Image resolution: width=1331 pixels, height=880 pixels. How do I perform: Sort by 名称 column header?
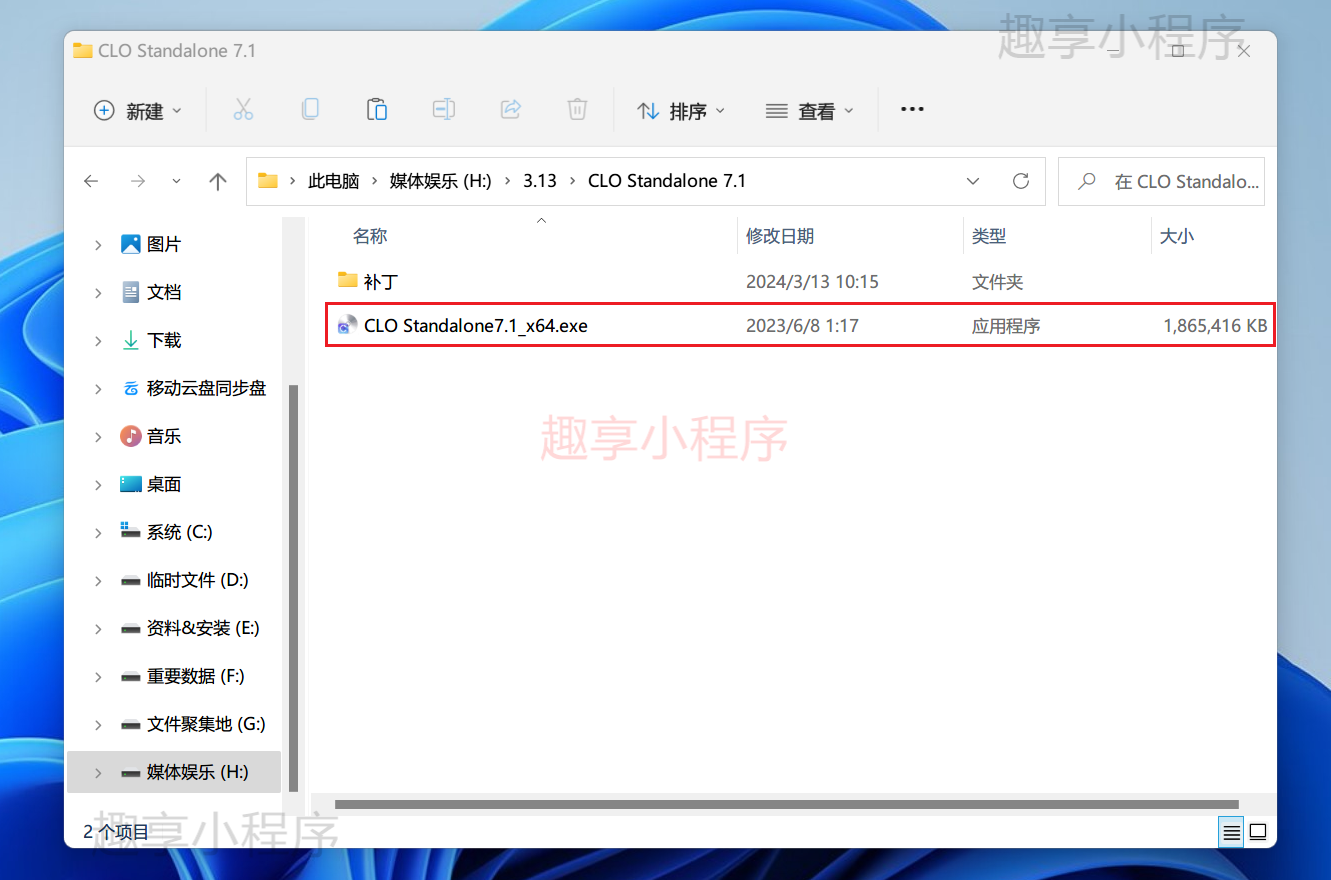point(370,236)
